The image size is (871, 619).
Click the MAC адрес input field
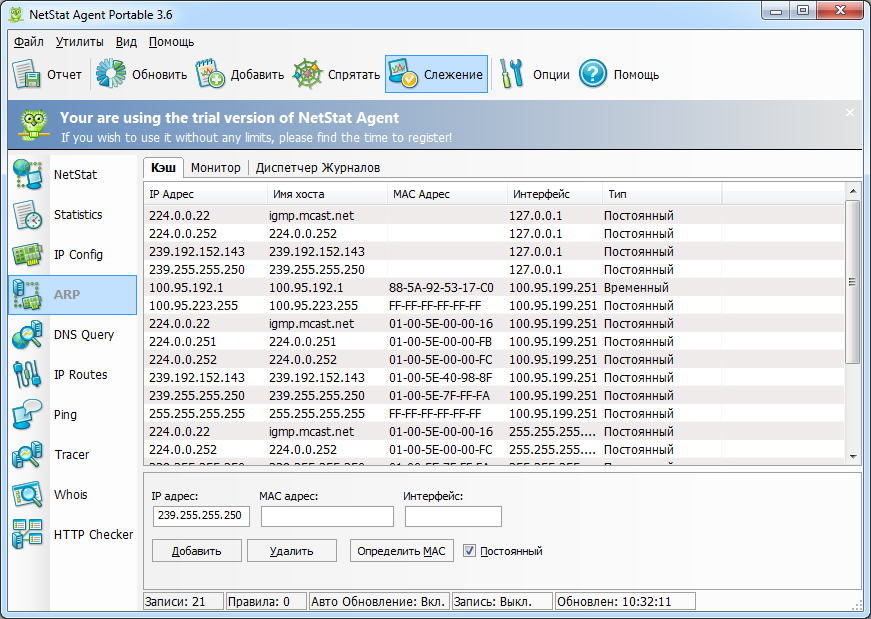coord(327,516)
